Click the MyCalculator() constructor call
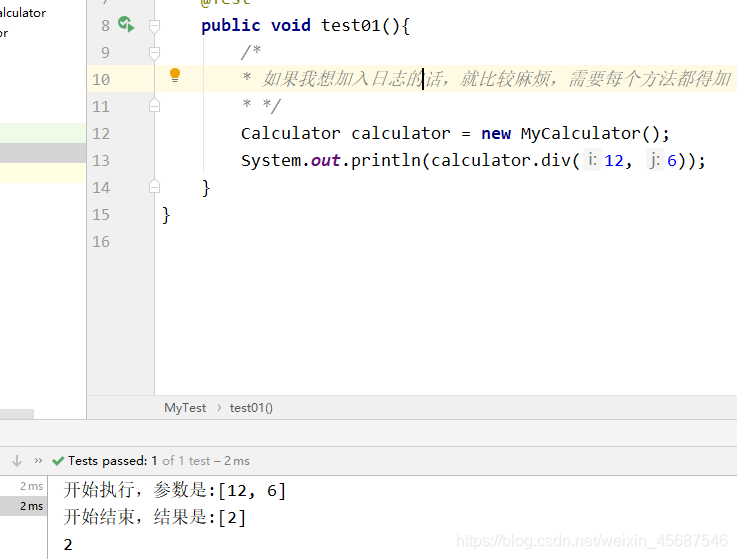The width and height of the screenshot is (737, 559). tap(590, 134)
